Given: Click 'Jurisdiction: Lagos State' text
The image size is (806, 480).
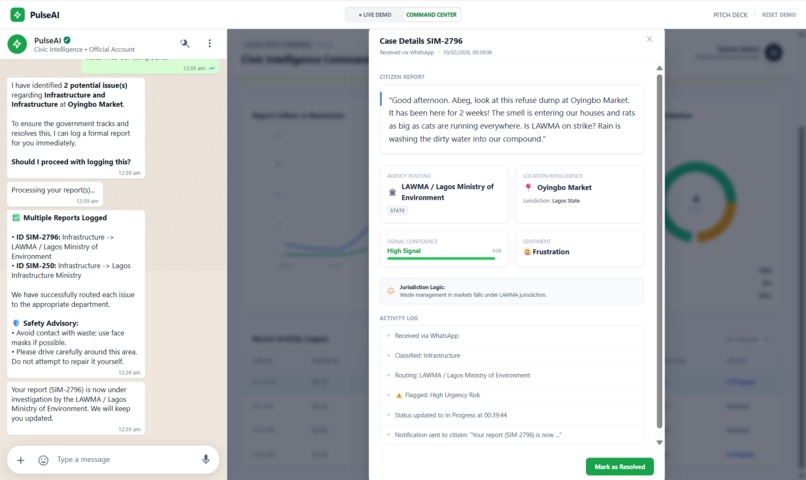Looking at the screenshot, I should click(551, 201).
